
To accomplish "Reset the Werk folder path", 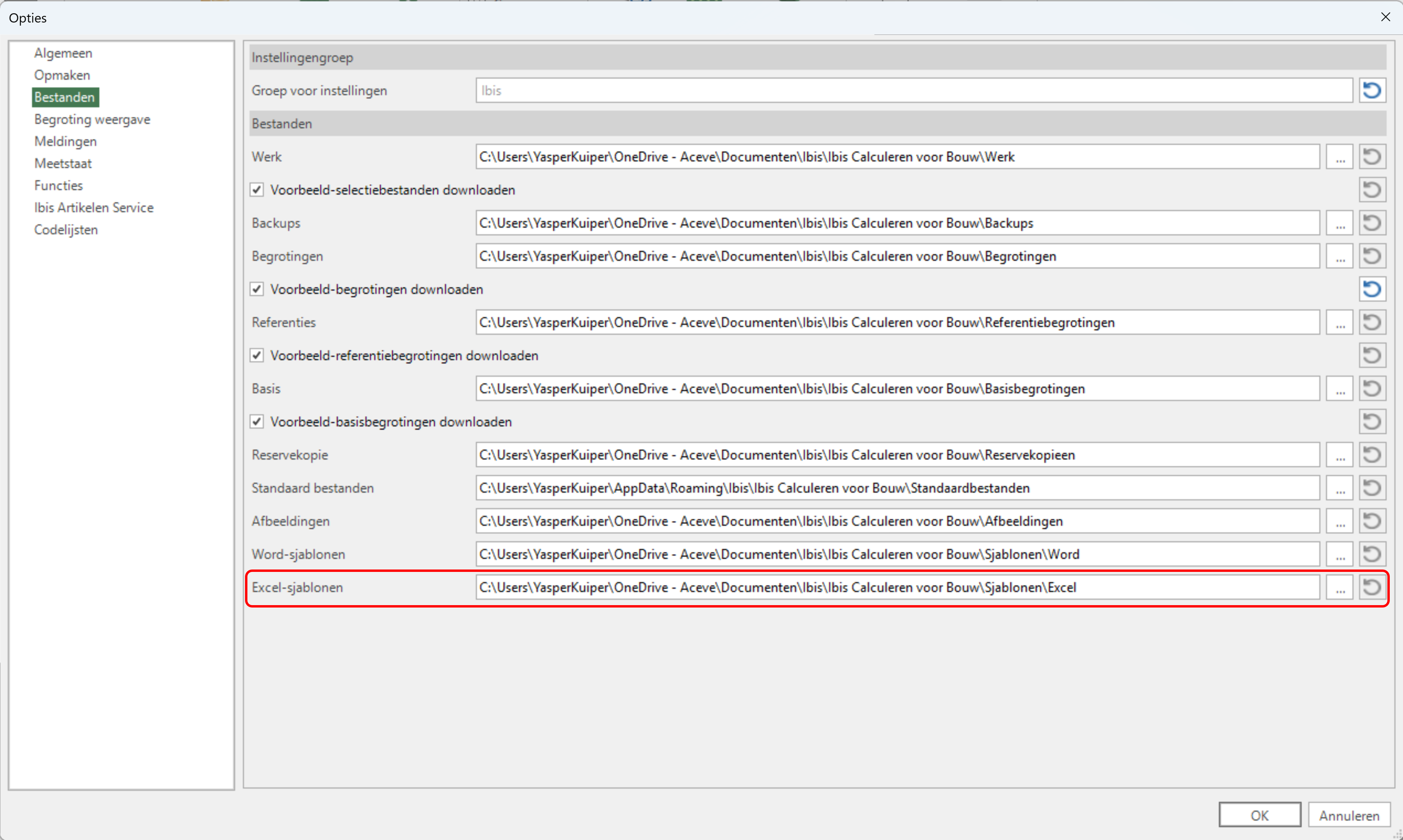I will coord(1372,157).
